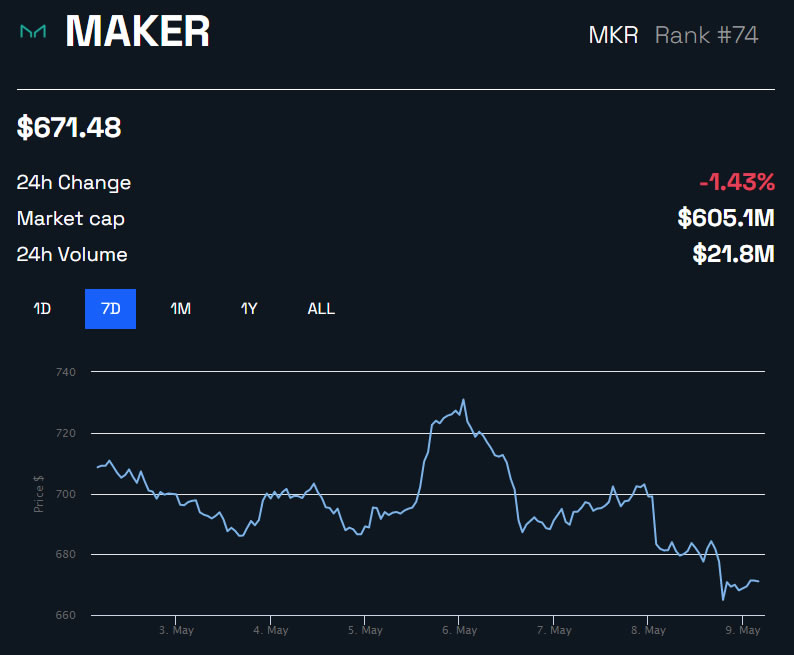Select the 1D time range tab
Screen dimensions: 794x655
pyautogui.click(x=42, y=309)
